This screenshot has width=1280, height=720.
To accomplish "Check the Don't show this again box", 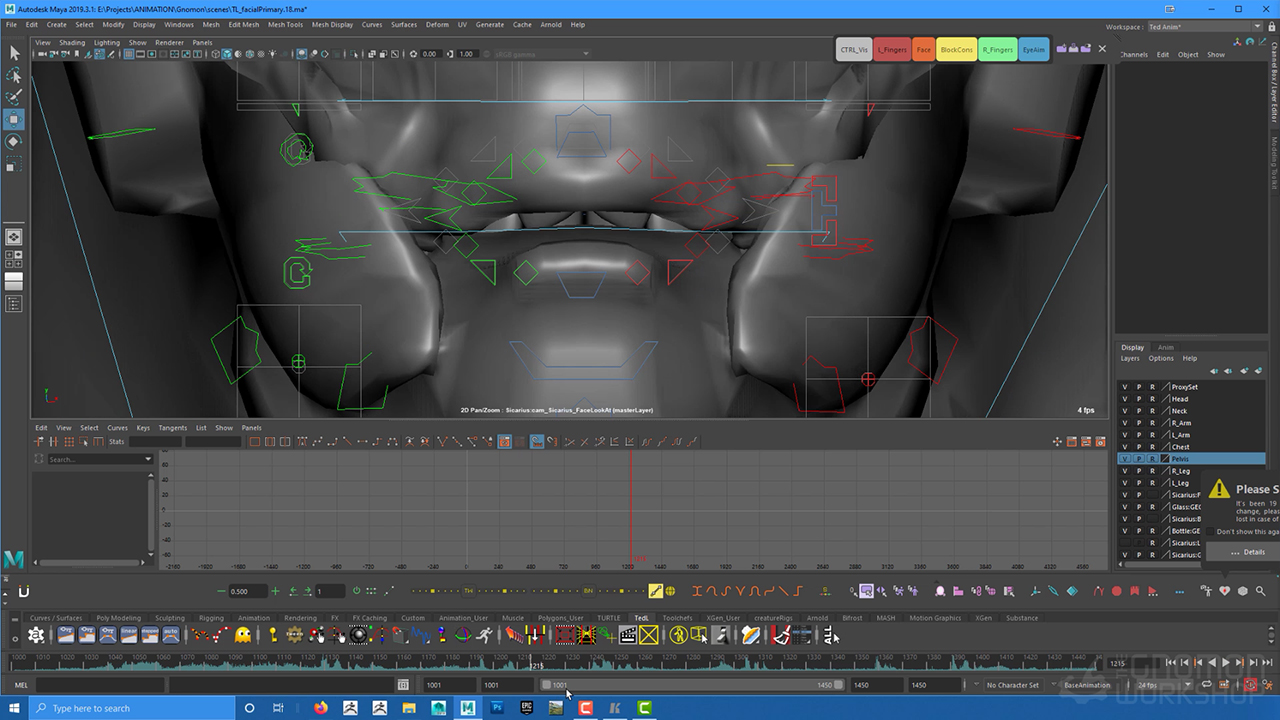I will coord(1211,532).
